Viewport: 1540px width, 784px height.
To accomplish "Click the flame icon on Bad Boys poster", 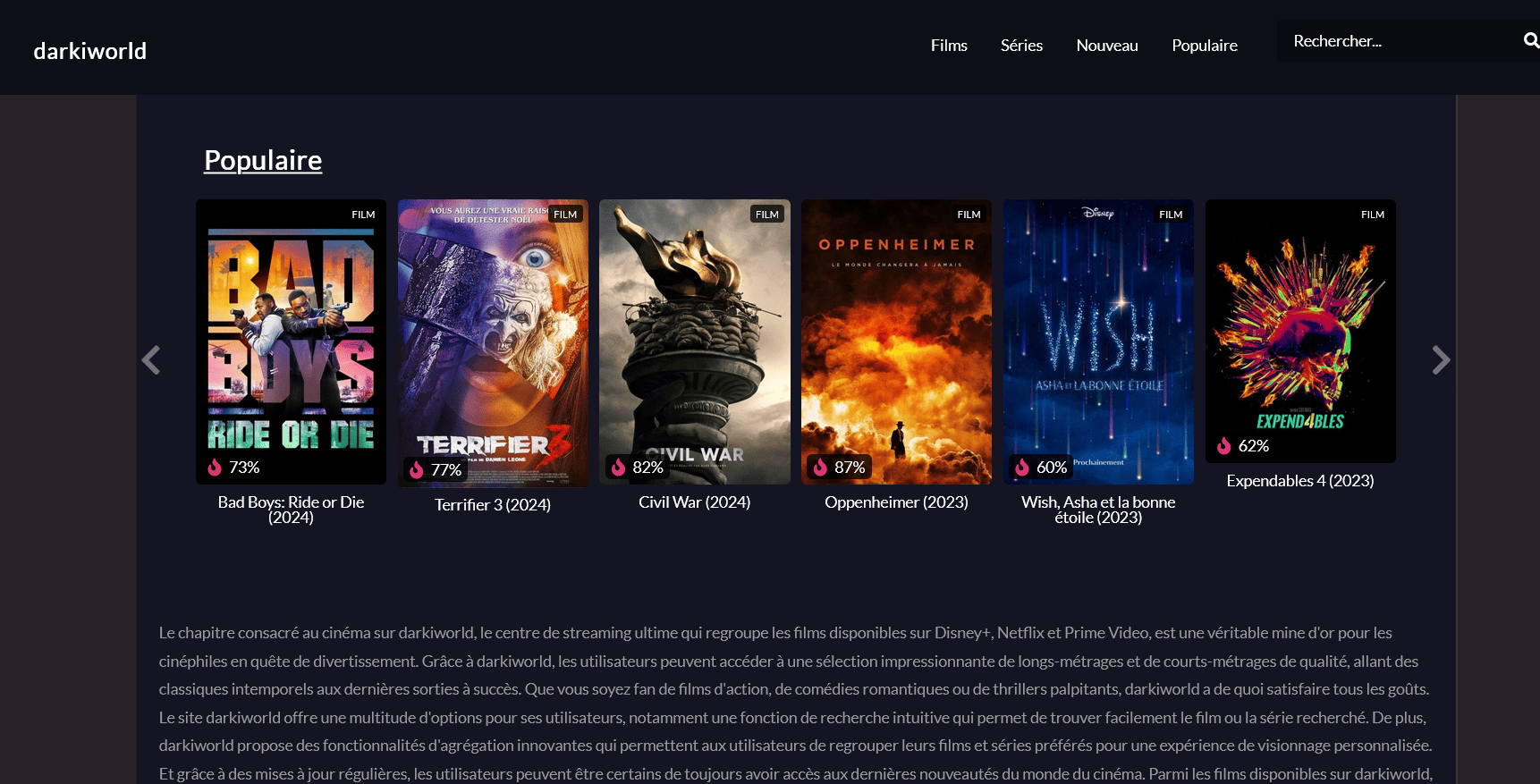I will (x=215, y=467).
